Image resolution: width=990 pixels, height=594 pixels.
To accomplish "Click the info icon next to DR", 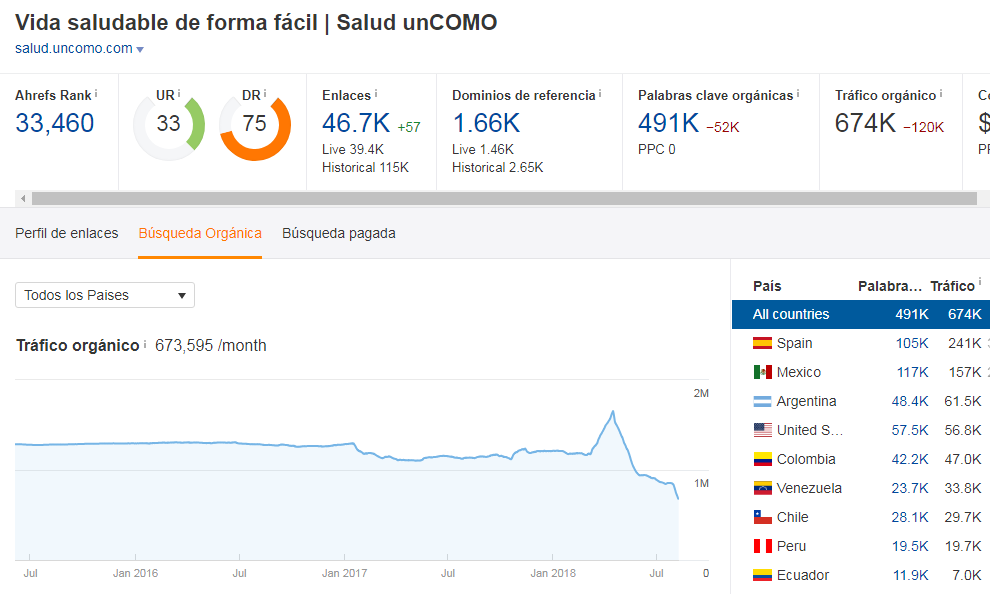I will pos(265,93).
